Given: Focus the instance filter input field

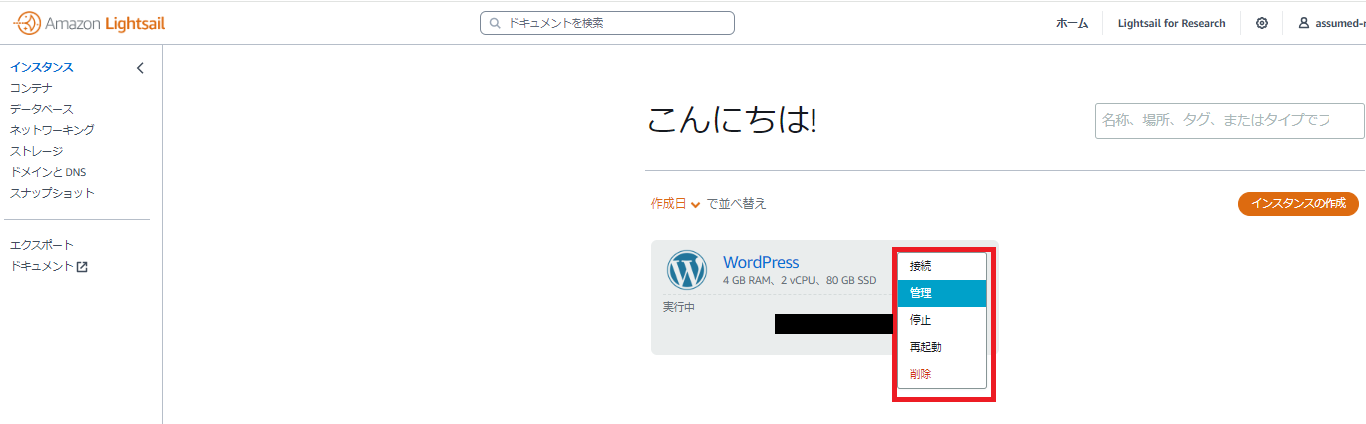Looking at the screenshot, I should coord(1230,120).
